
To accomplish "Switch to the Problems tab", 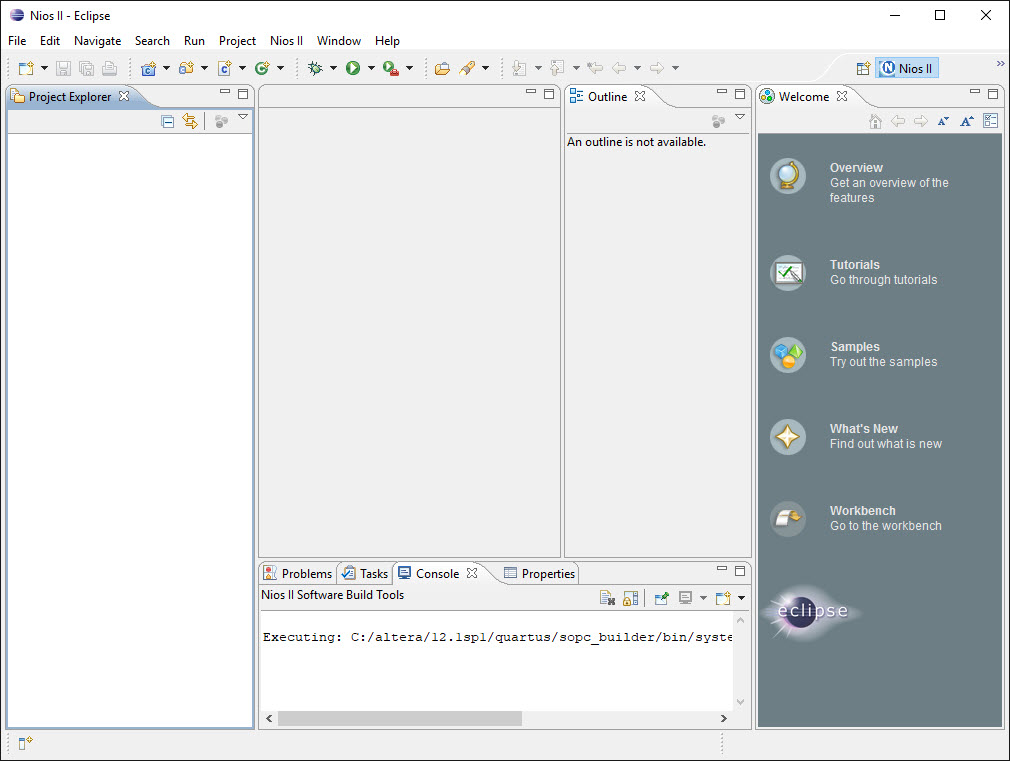I will coord(298,573).
